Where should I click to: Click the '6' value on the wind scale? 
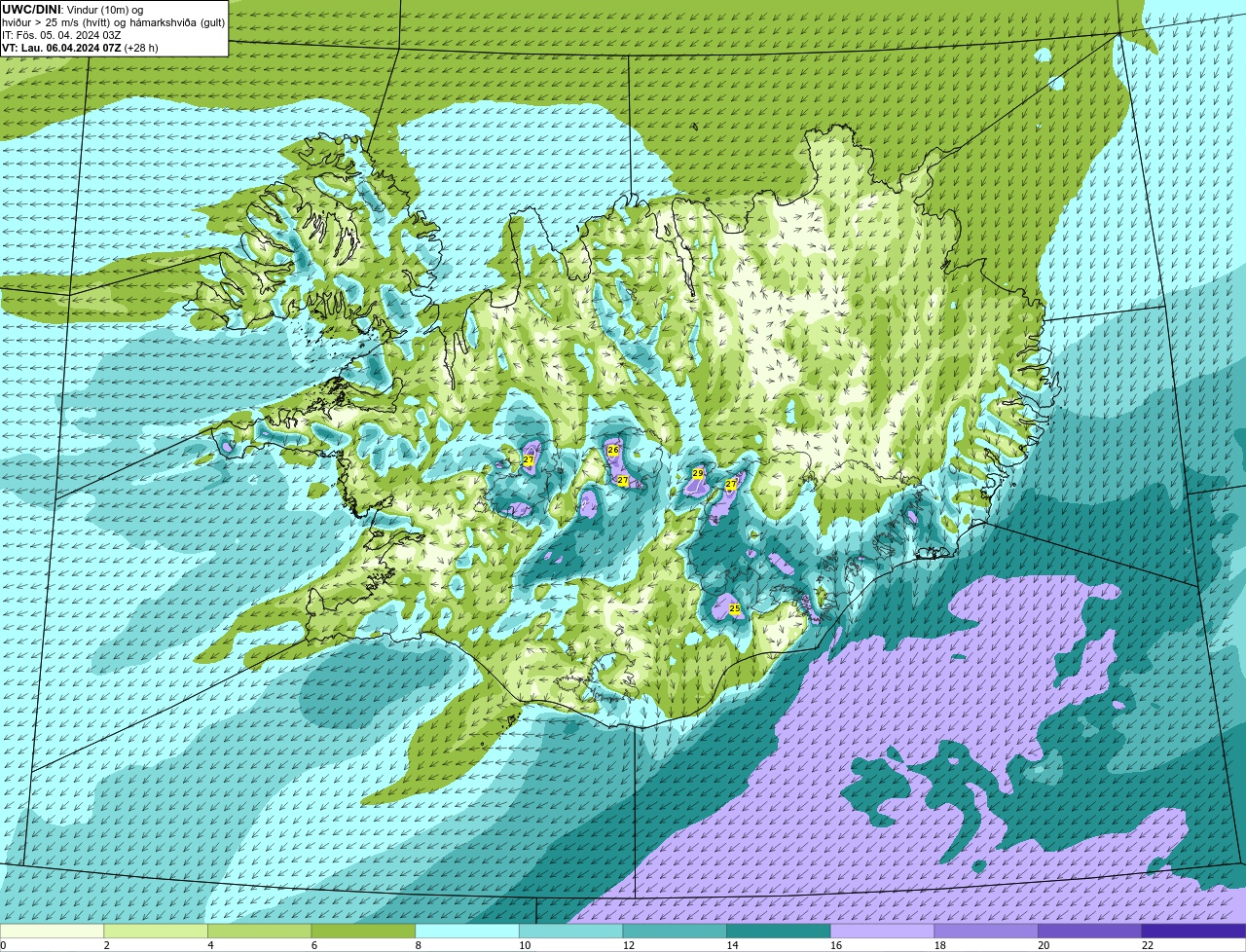[314, 945]
